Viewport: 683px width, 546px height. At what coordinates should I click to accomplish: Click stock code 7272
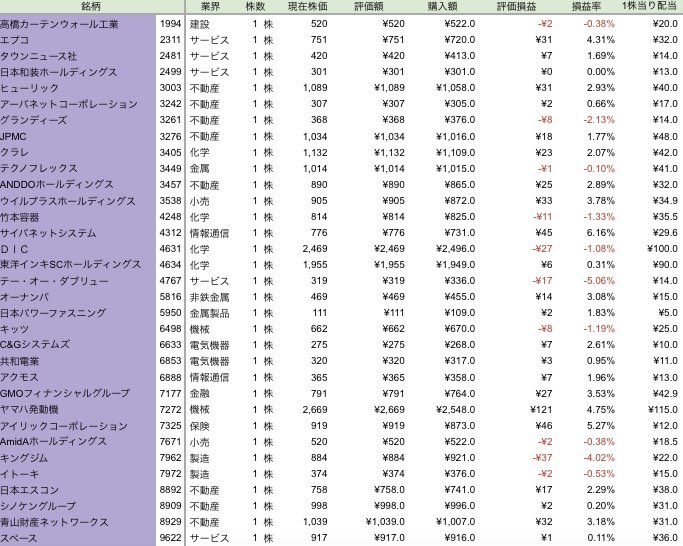click(x=170, y=410)
